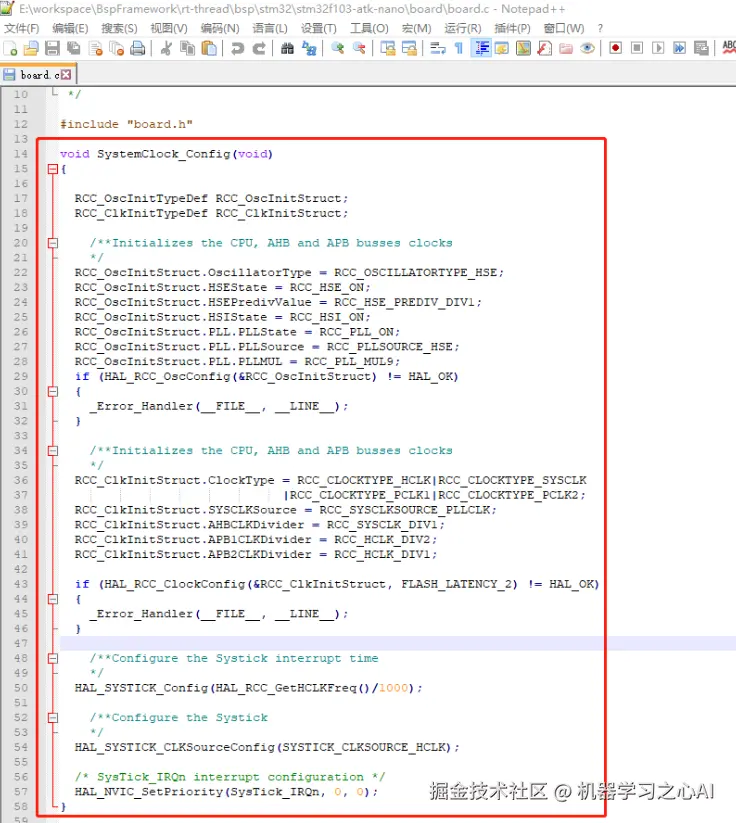Open the 运行(R) menu
736x823 pixels.
[x=462, y=28]
